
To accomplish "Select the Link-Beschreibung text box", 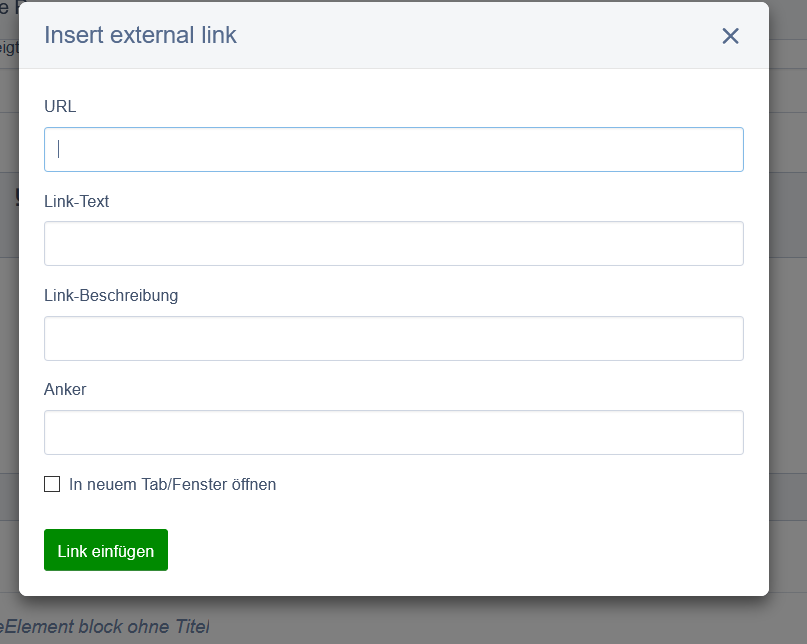I will [393, 339].
